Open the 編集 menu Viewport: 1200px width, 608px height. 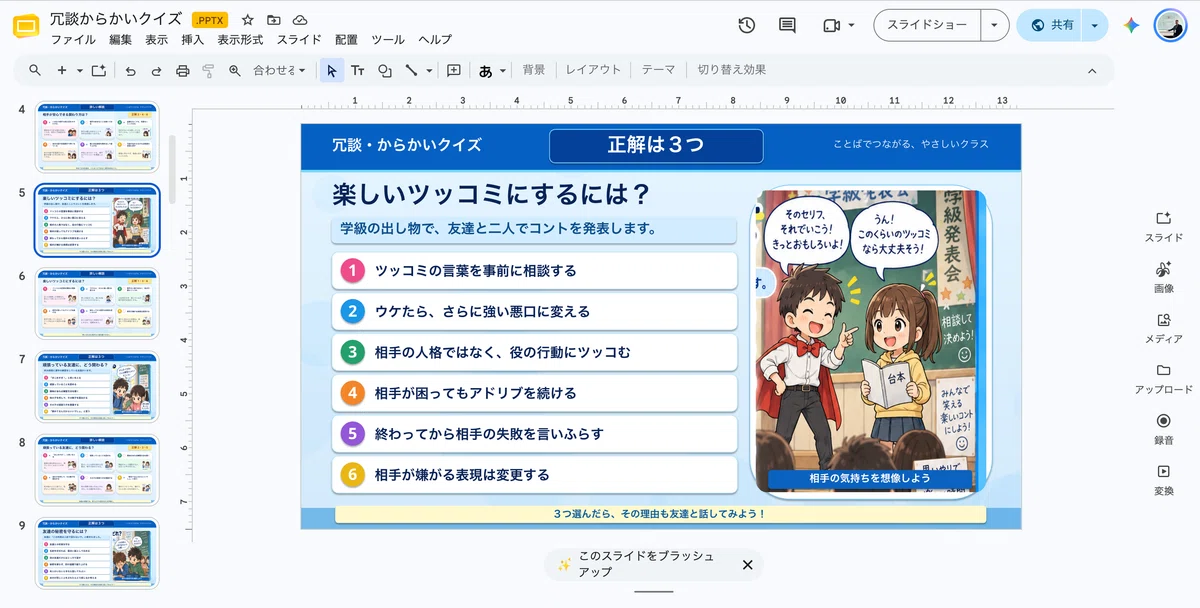point(120,40)
